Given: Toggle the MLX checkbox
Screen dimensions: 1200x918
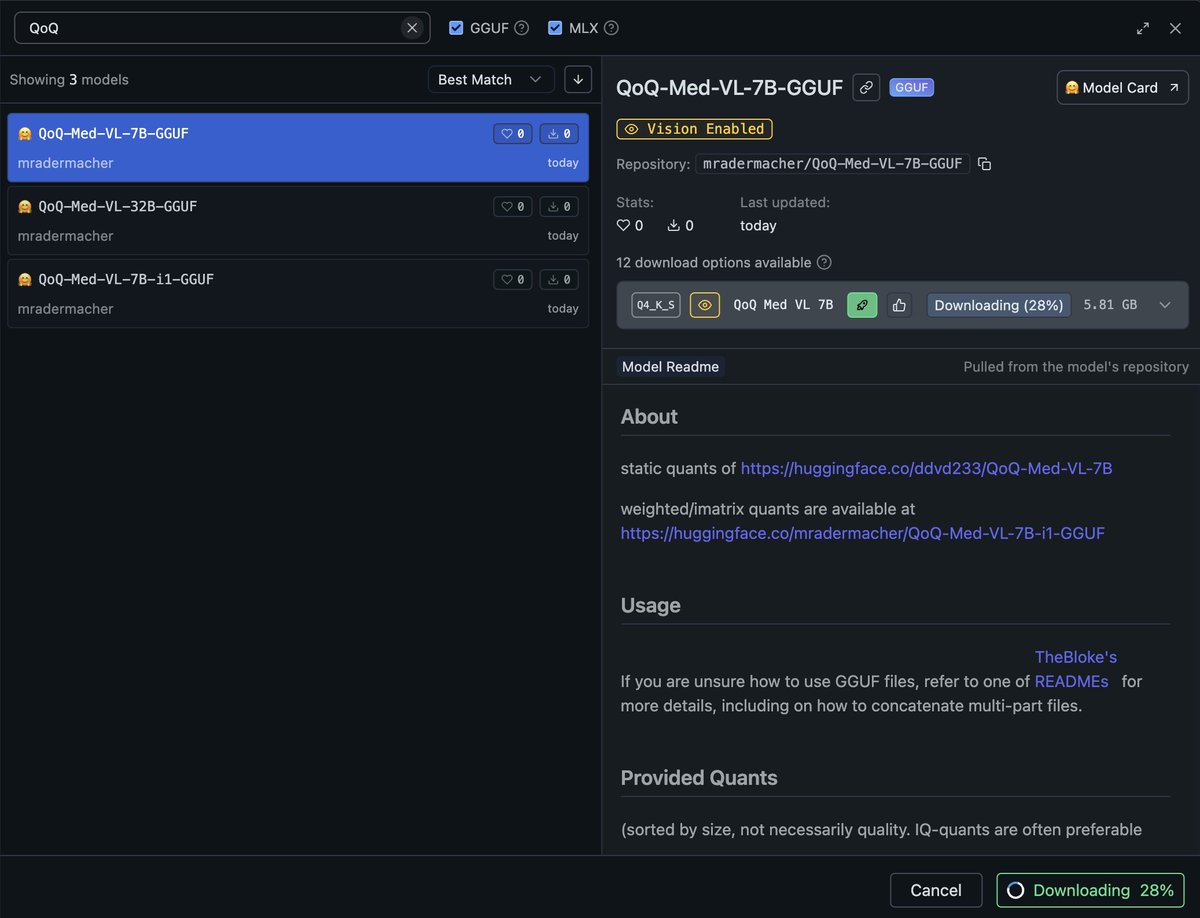Looking at the screenshot, I should [555, 28].
